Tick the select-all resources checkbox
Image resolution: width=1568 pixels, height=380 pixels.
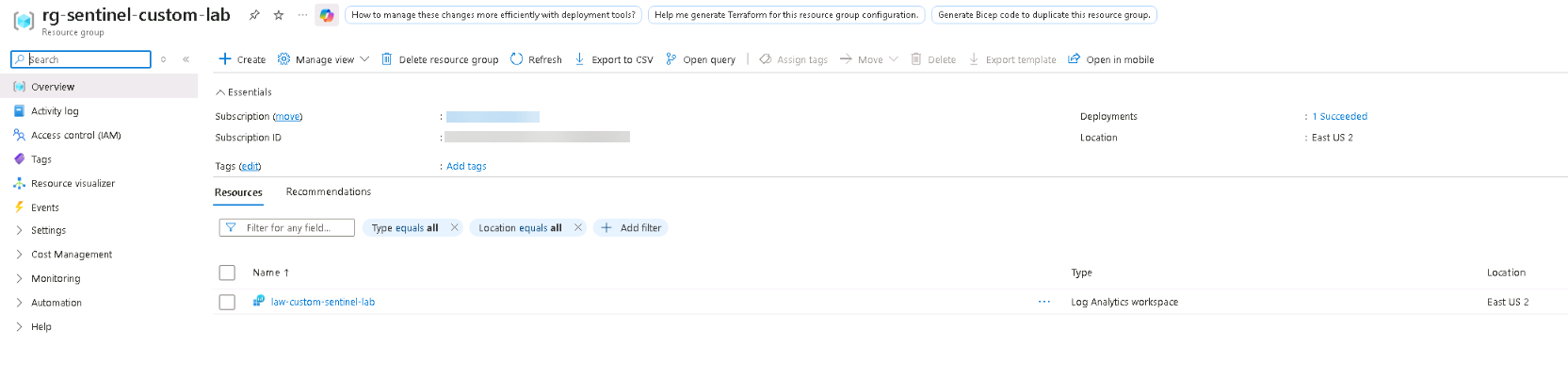pyautogui.click(x=227, y=273)
